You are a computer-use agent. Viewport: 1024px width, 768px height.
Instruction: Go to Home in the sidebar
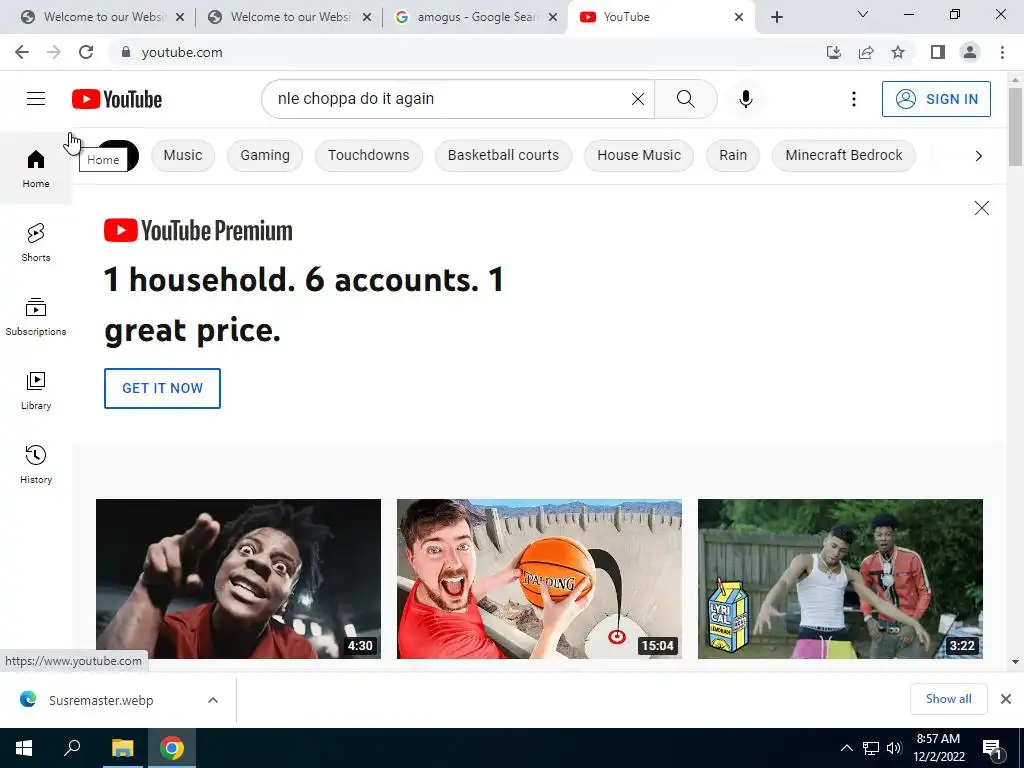(x=36, y=168)
